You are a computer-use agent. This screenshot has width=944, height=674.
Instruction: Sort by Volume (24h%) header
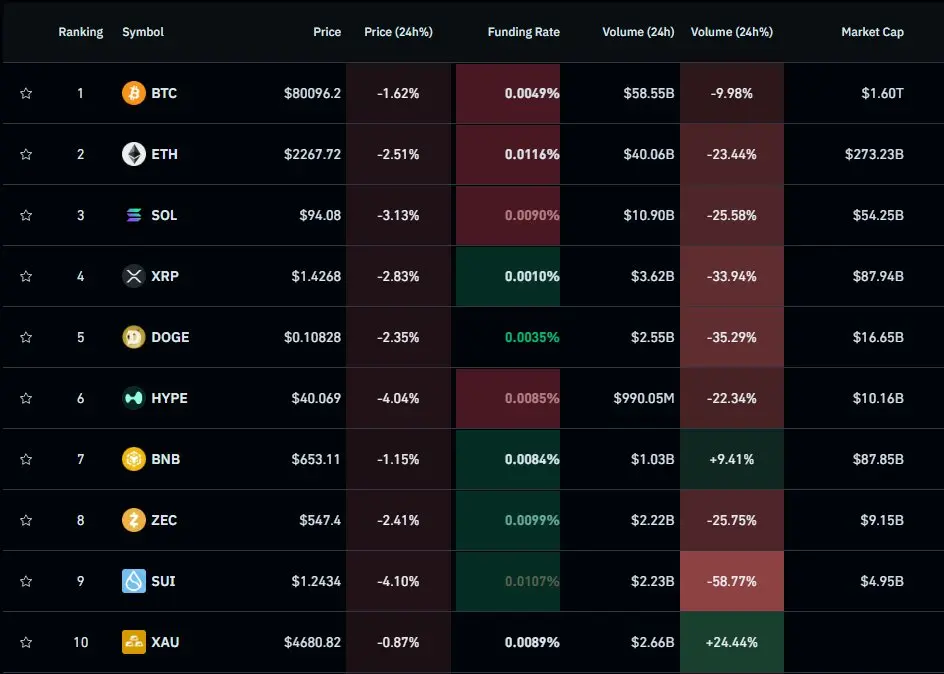[x=731, y=32]
